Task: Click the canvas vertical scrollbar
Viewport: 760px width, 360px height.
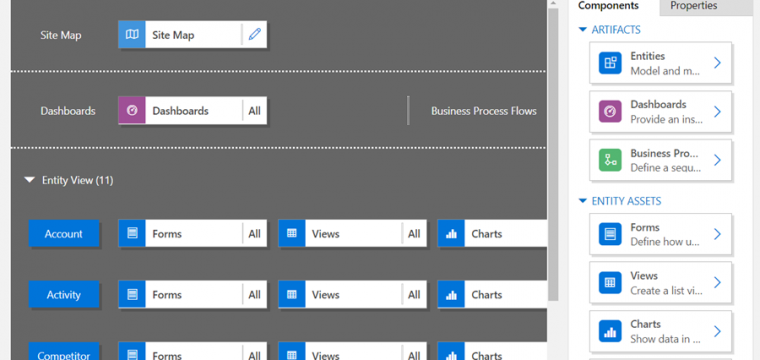Action: coord(553,153)
